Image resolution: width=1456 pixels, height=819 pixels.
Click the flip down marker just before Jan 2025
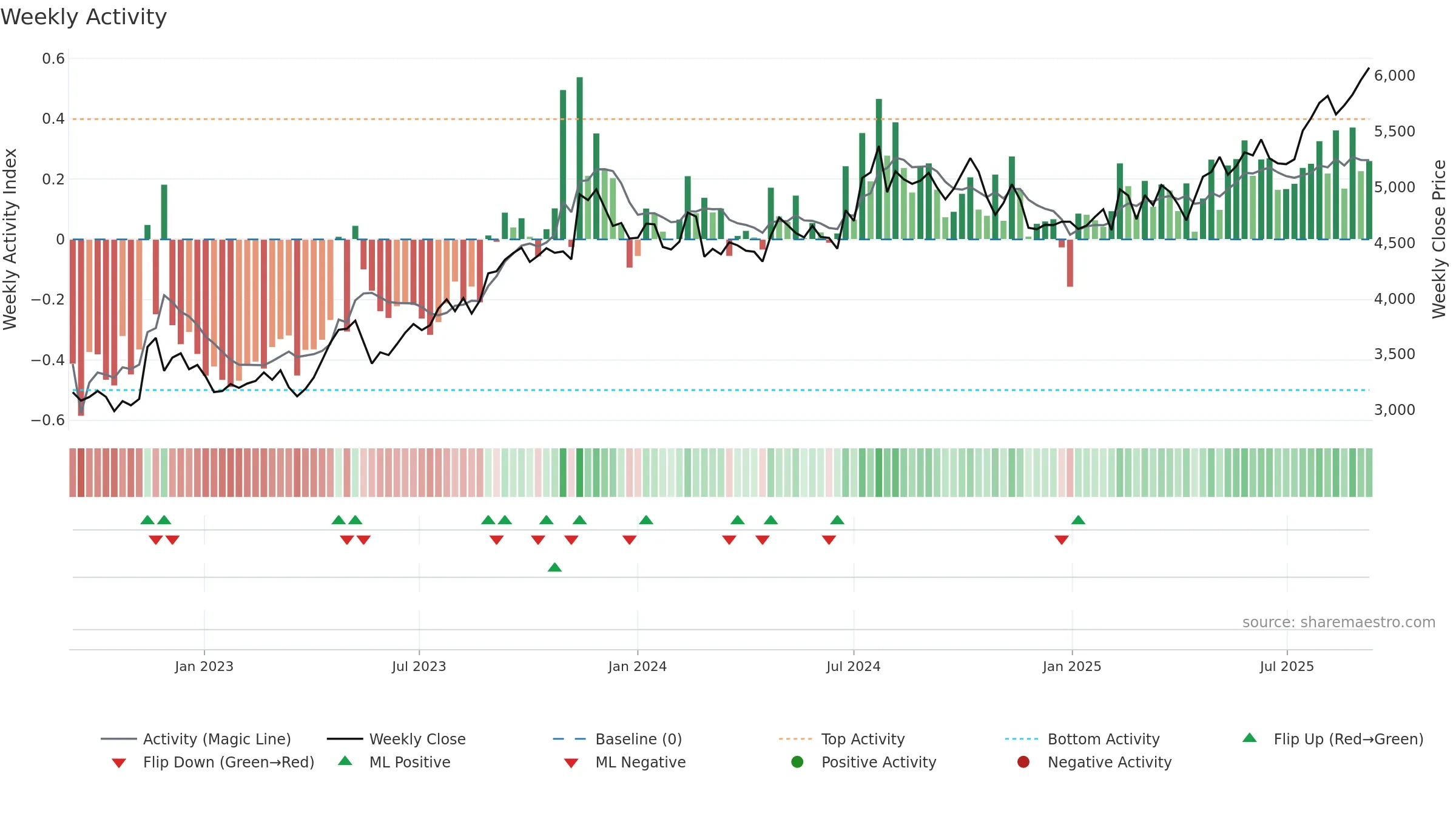pyautogui.click(x=1062, y=540)
